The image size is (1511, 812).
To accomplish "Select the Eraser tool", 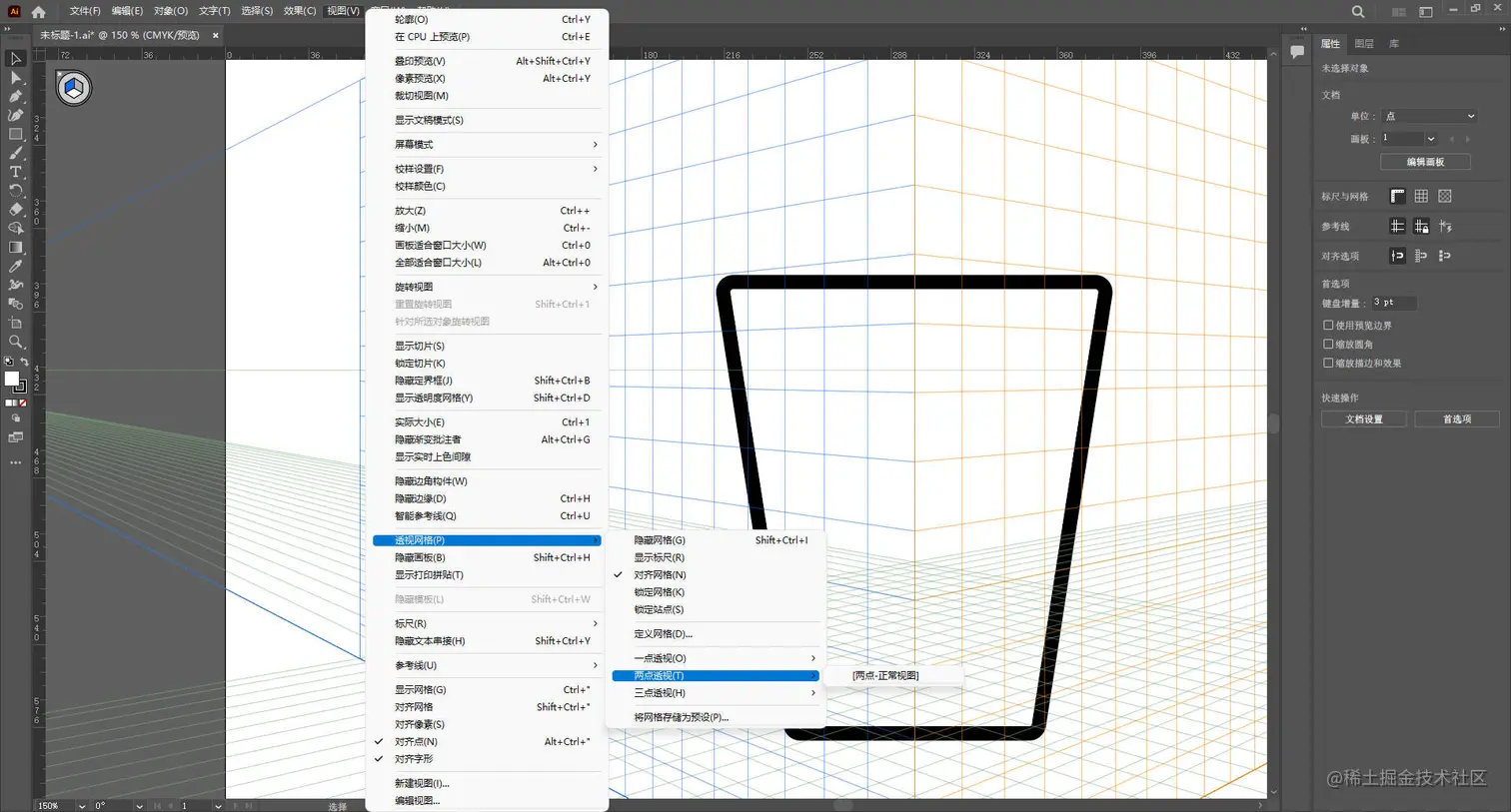I will point(16,210).
